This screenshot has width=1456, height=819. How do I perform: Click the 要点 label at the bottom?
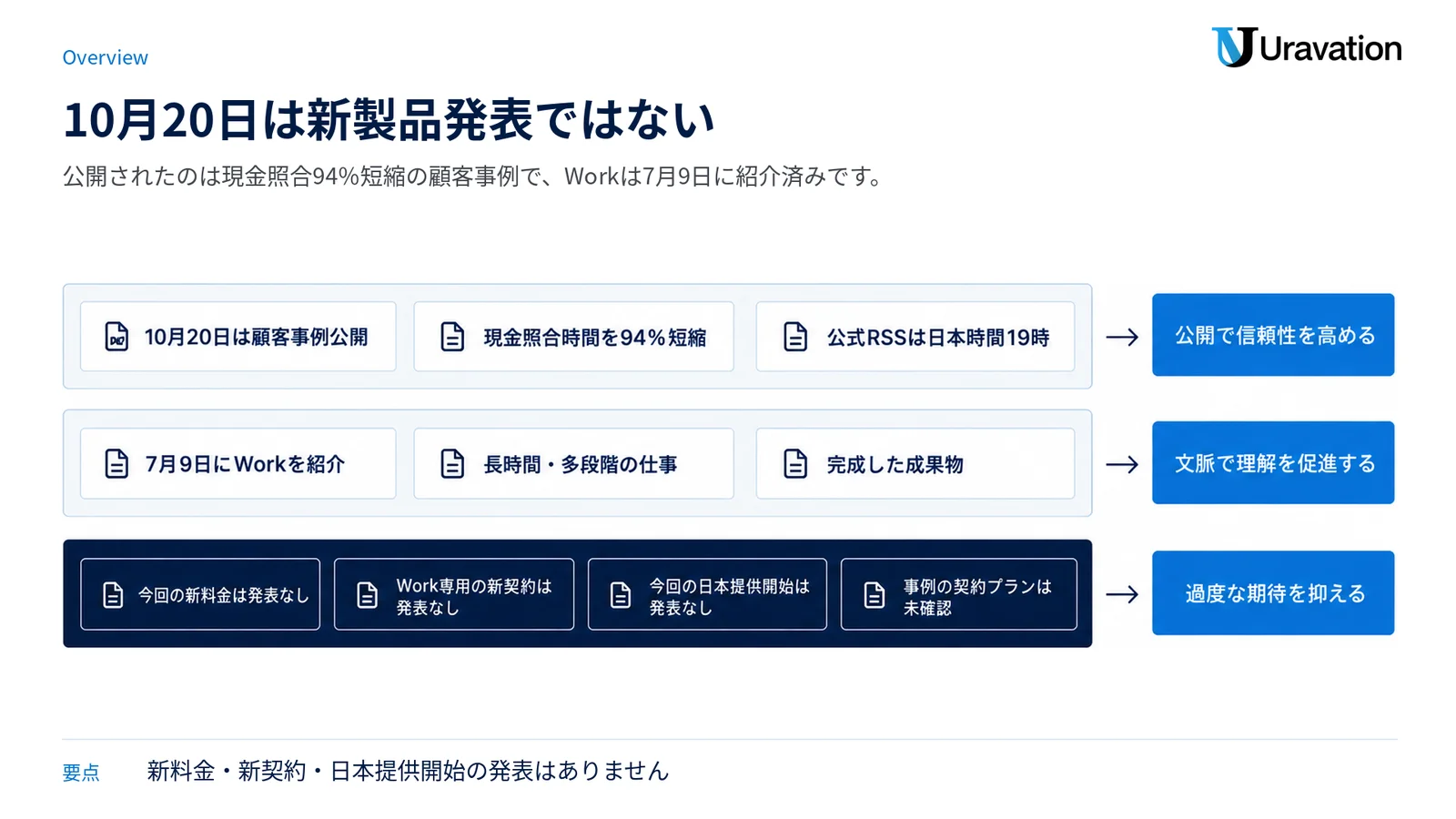(81, 773)
